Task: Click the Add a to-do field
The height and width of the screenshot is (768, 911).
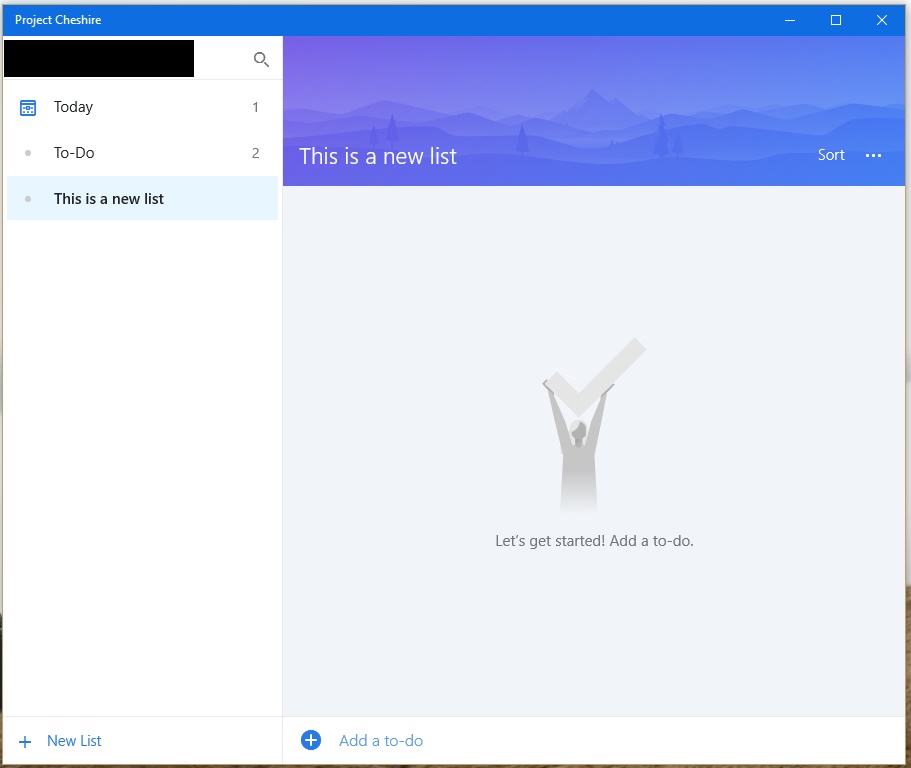Action: point(594,741)
